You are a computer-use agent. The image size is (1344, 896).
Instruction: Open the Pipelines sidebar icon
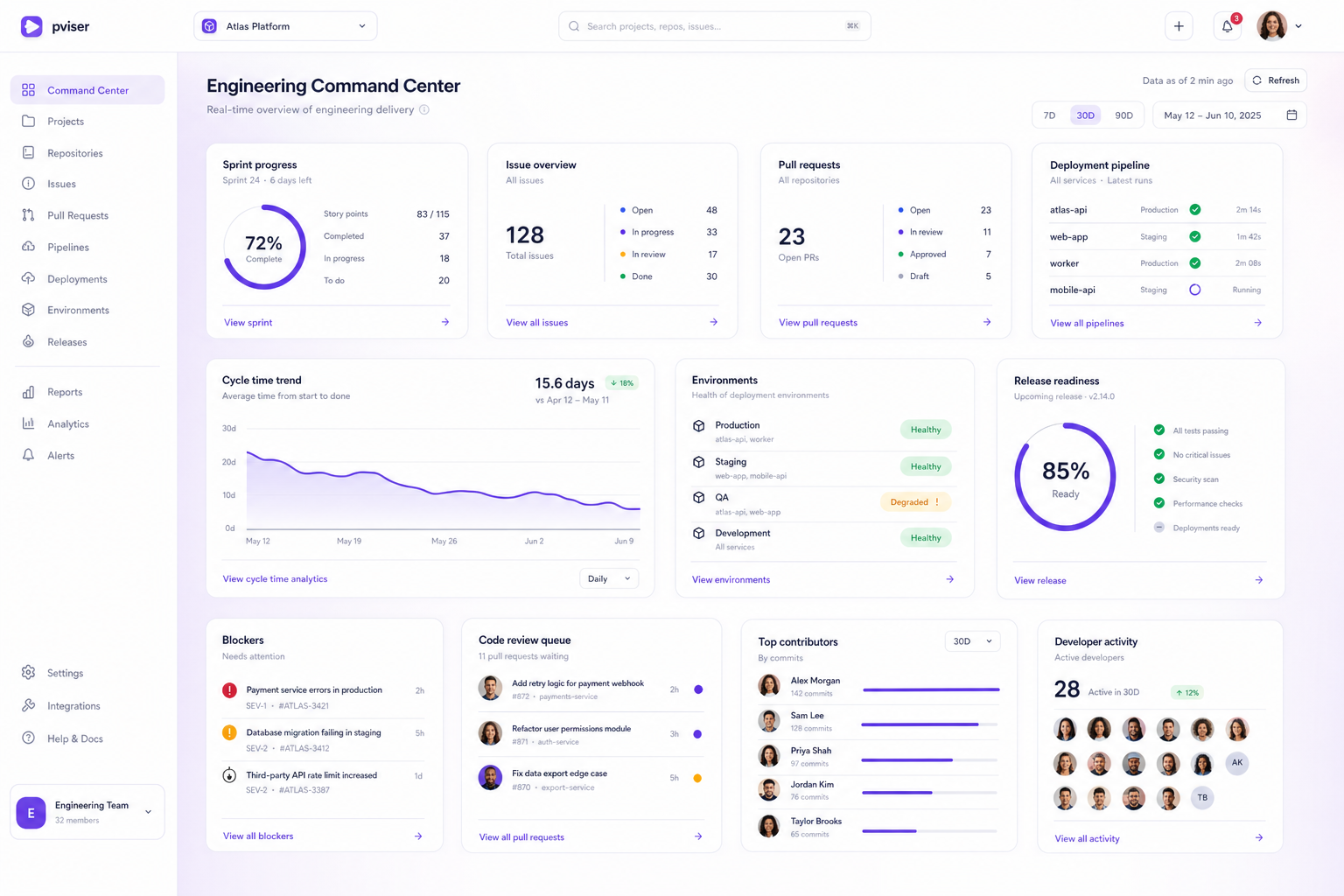click(28, 247)
